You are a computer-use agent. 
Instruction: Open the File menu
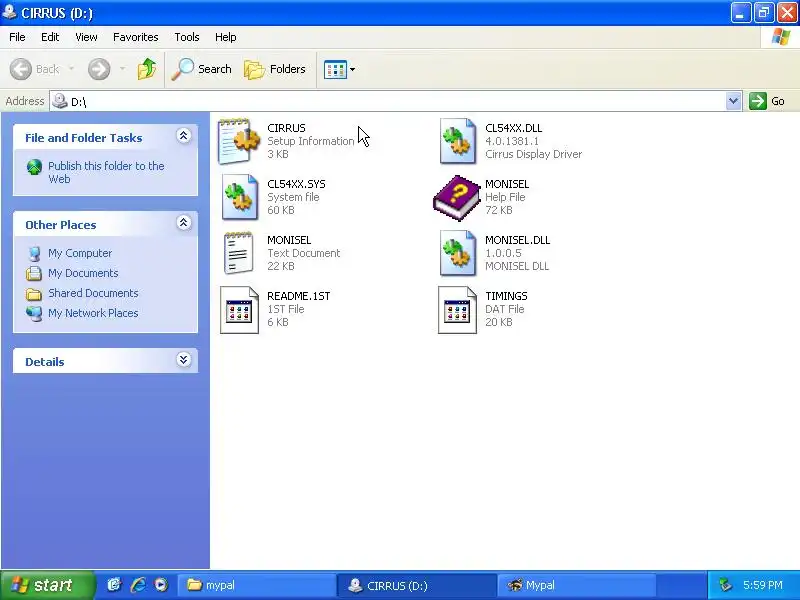pos(17,37)
